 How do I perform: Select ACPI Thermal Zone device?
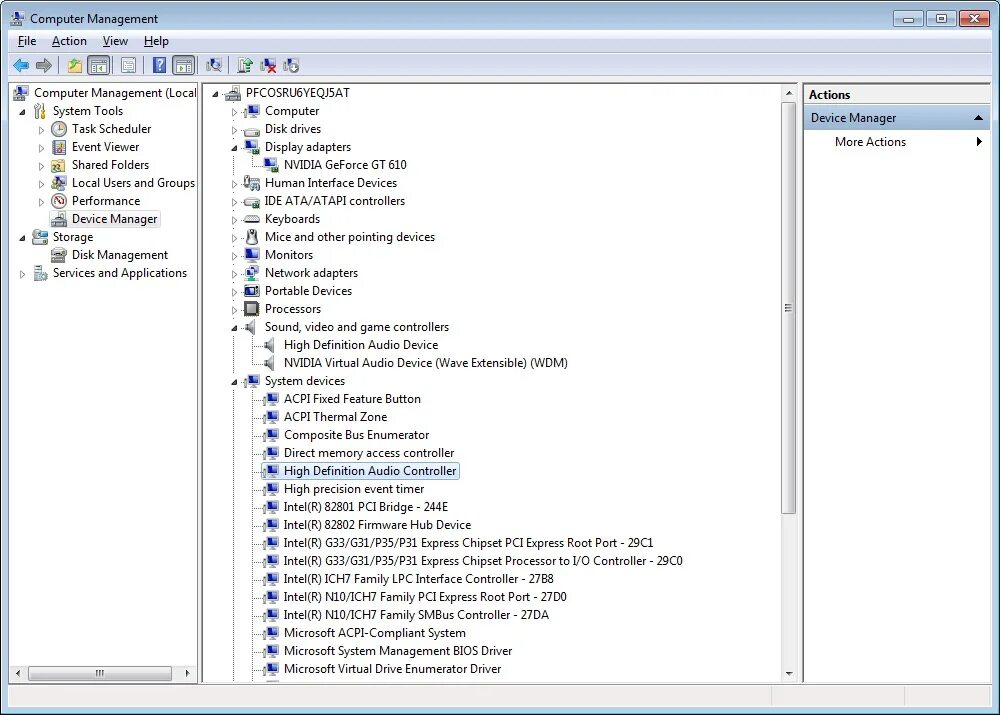pyautogui.click(x=335, y=417)
